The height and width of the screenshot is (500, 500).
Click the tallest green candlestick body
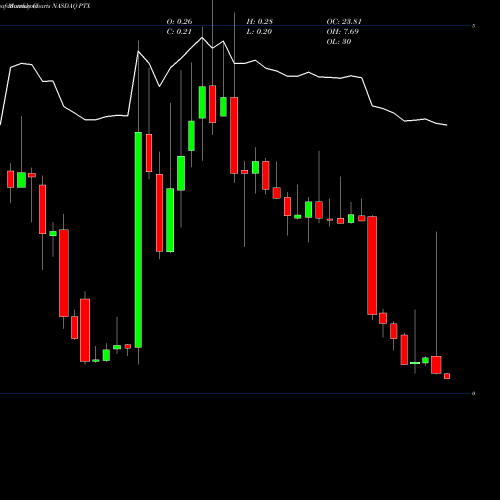pyautogui.click(x=138, y=240)
